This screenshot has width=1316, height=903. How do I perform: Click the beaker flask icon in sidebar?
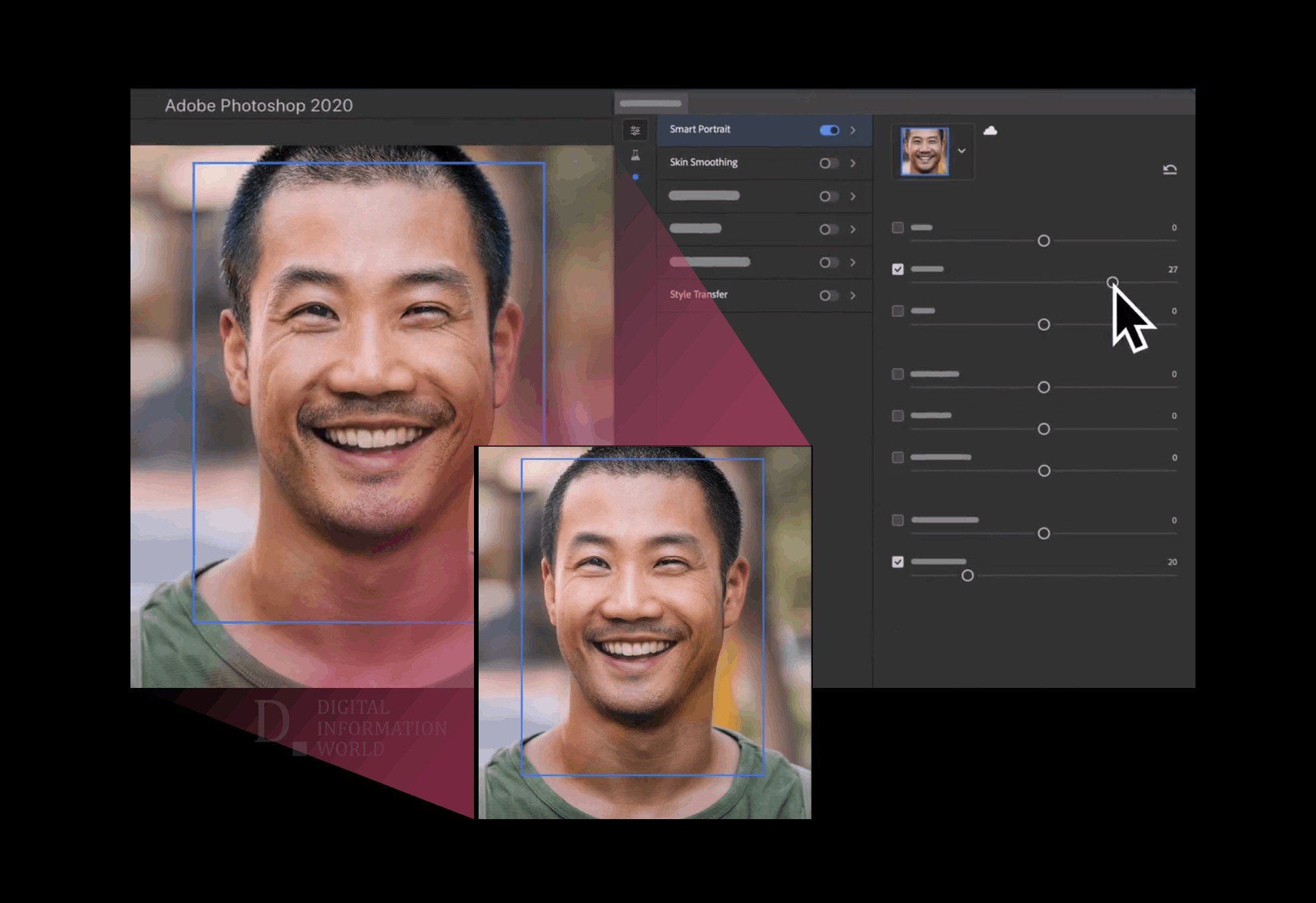coord(635,155)
